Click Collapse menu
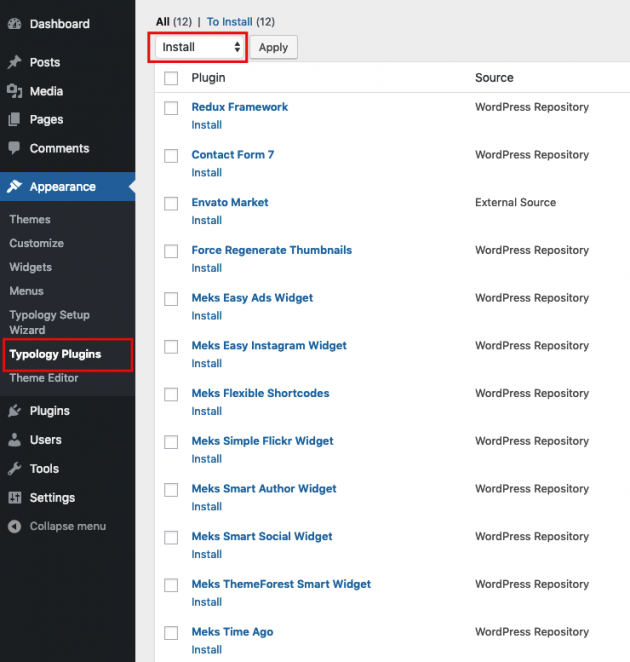Screen dimensions: 630x662 point(68,526)
